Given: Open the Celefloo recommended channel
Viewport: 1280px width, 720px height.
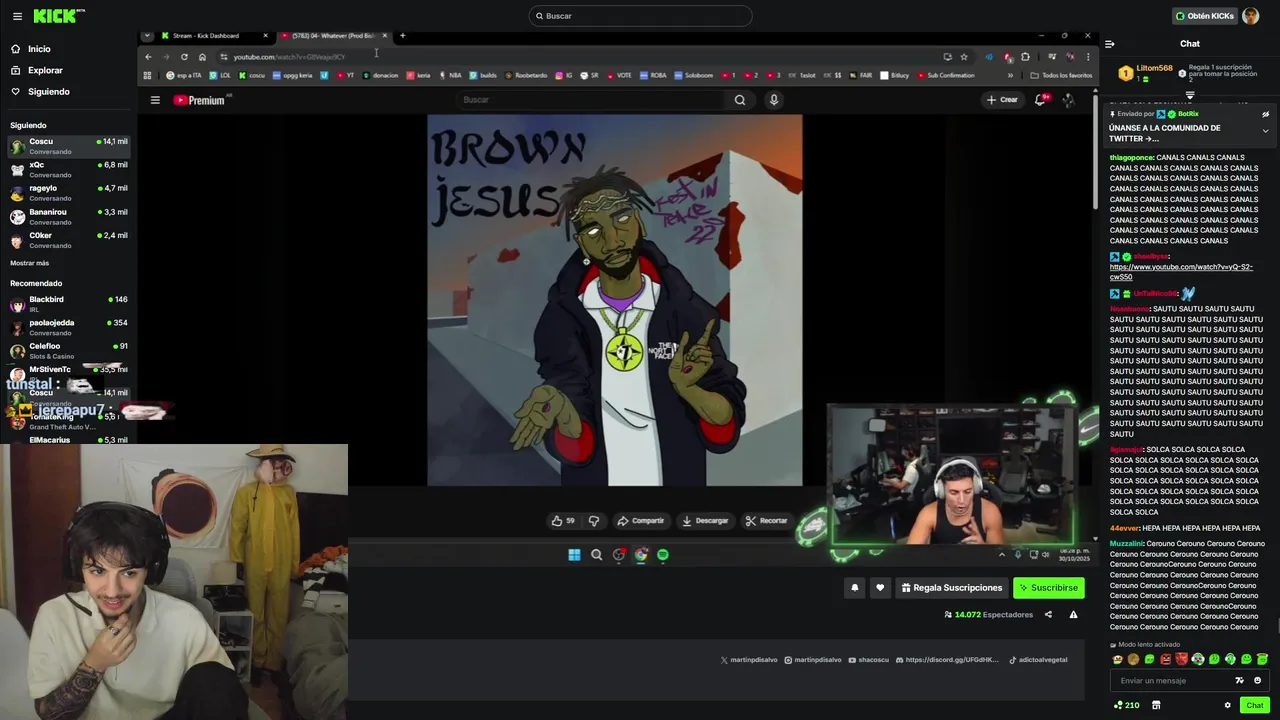Looking at the screenshot, I should [x=68, y=350].
